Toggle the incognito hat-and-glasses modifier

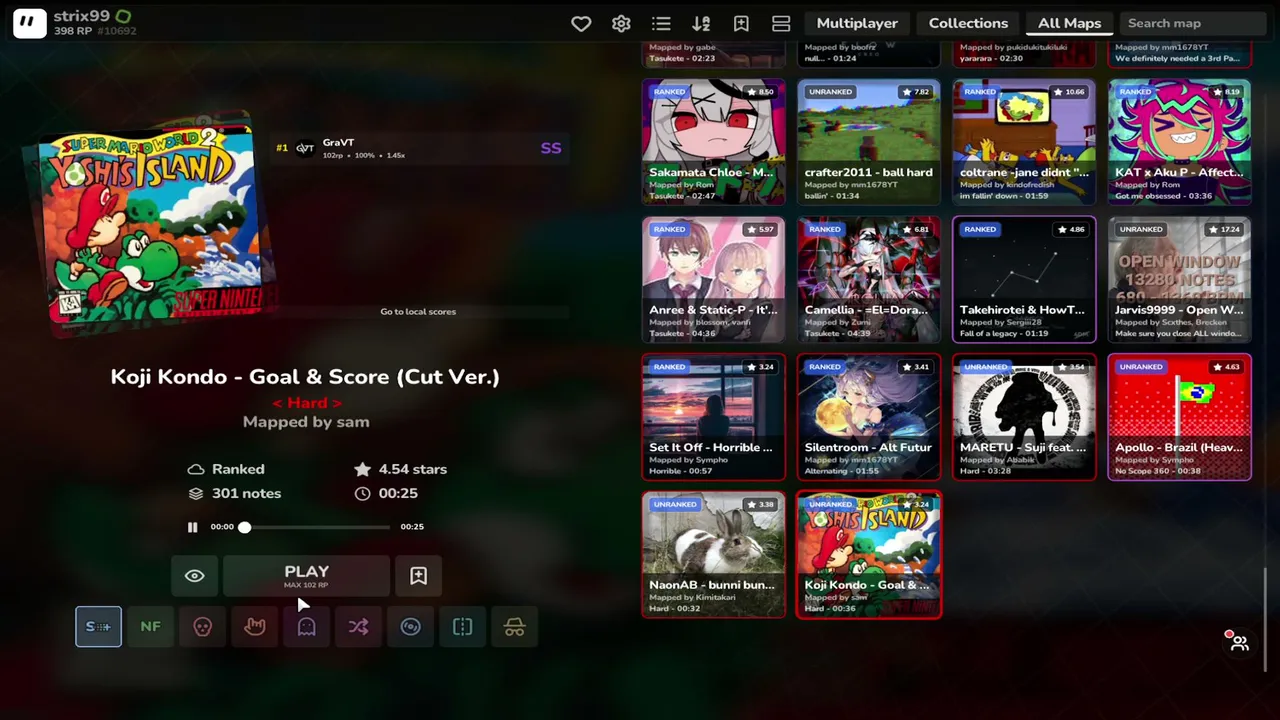coord(514,627)
